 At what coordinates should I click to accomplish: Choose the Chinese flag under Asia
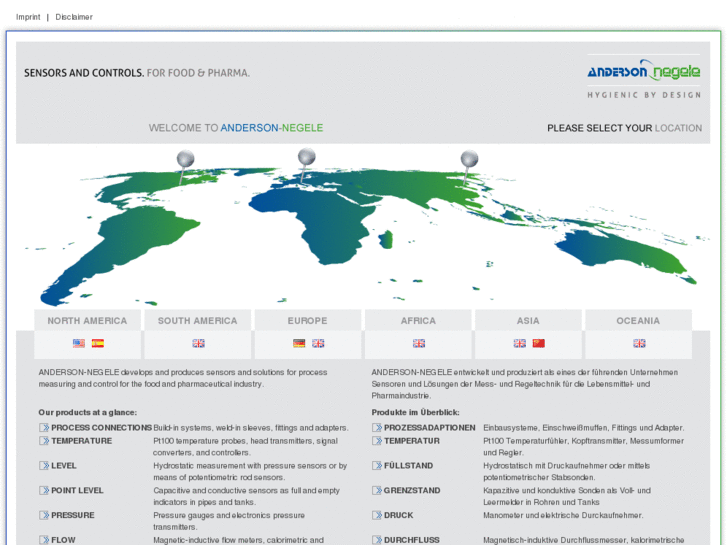(x=539, y=343)
